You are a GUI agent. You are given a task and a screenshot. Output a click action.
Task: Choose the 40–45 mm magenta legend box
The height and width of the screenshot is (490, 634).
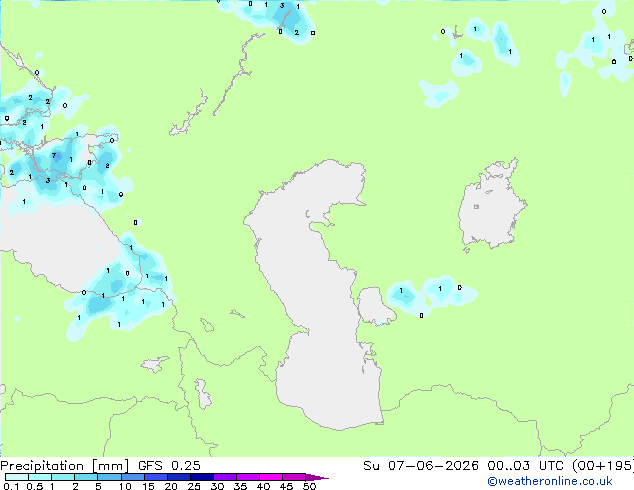tap(271, 477)
